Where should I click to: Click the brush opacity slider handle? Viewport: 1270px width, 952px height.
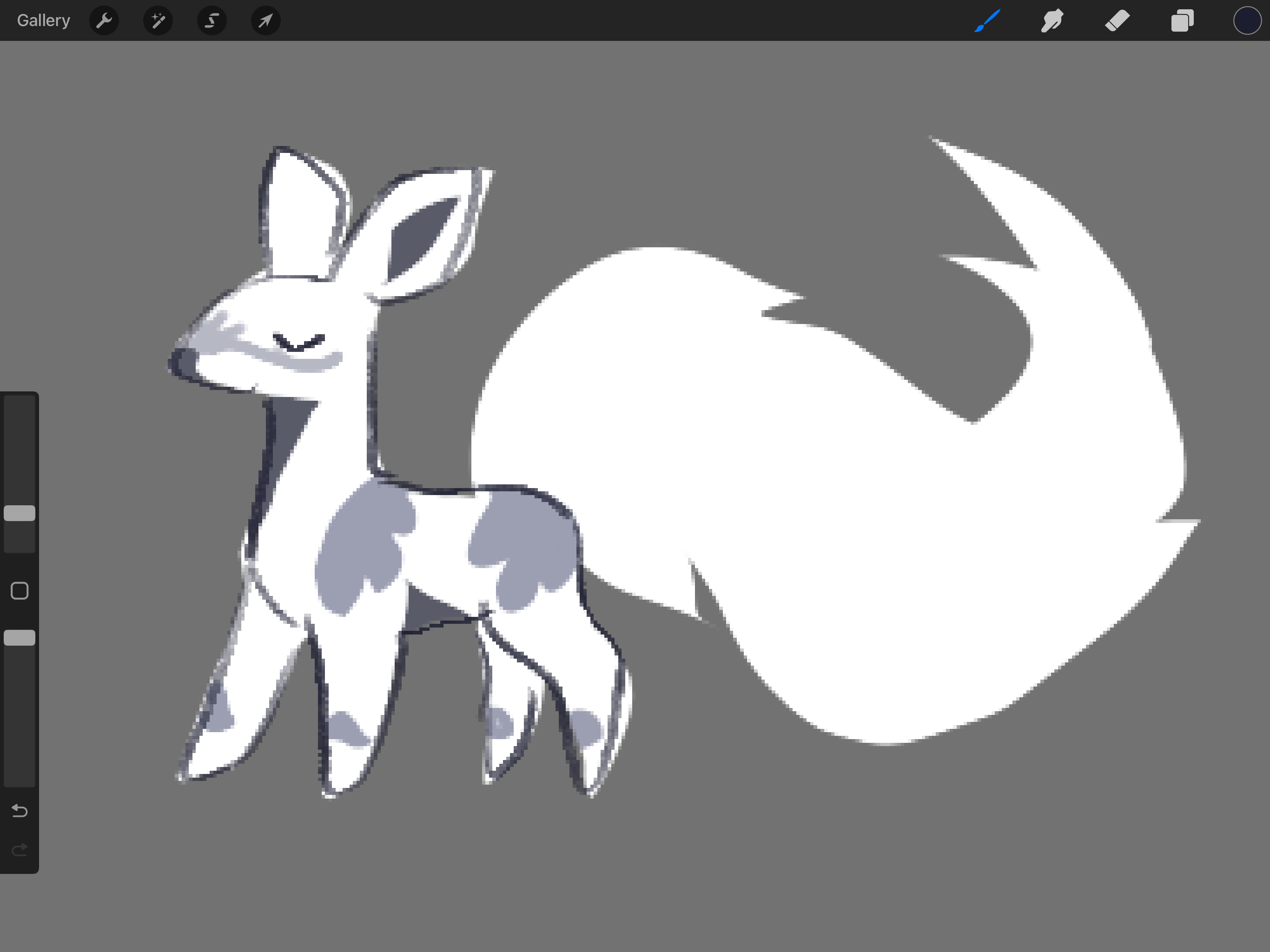(20, 638)
